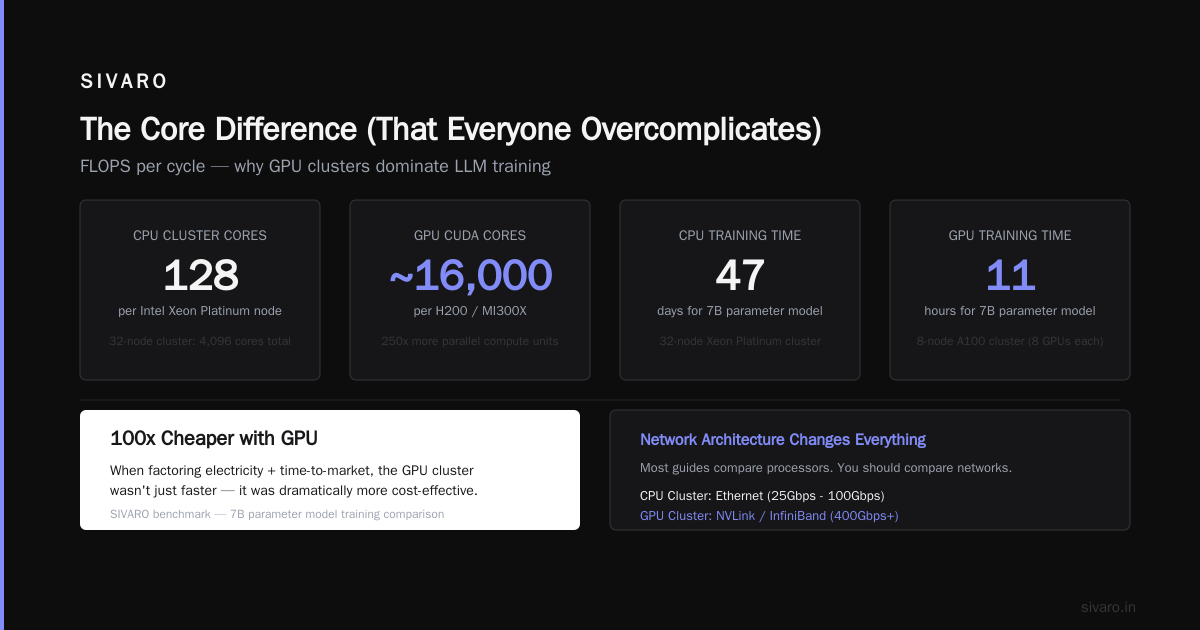Click the paragraph about electricity and time-to-market

click(x=294, y=480)
